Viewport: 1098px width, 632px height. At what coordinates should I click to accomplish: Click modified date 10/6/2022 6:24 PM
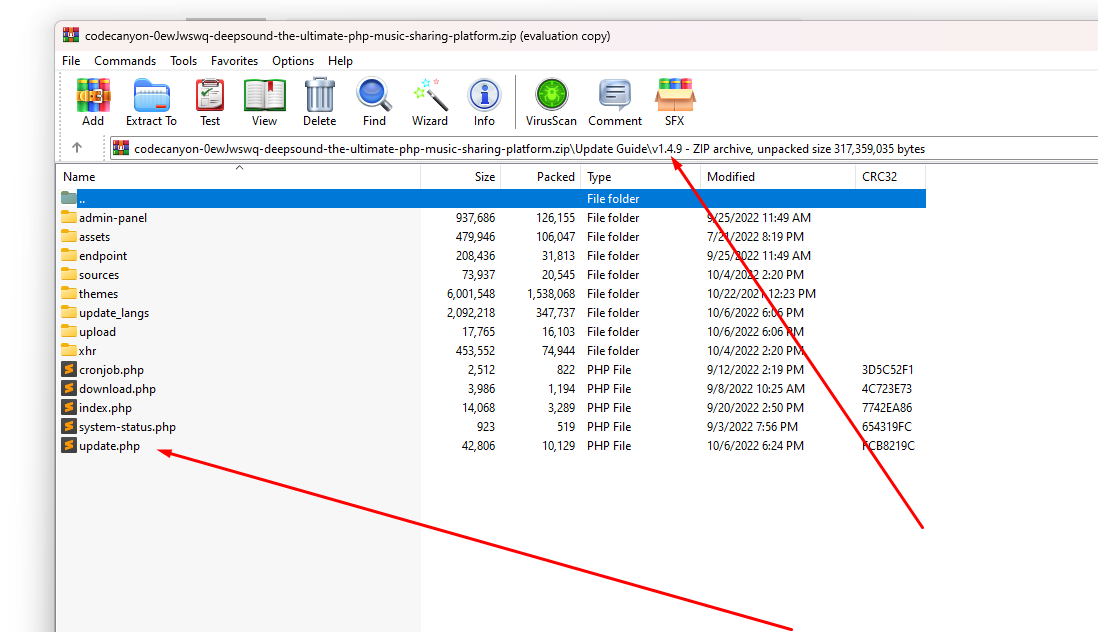click(x=756, y=446)
